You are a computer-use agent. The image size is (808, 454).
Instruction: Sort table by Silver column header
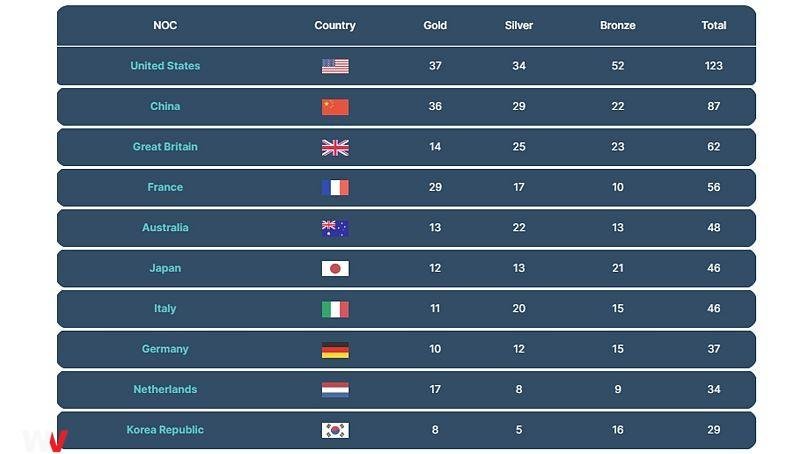[518, 25]
